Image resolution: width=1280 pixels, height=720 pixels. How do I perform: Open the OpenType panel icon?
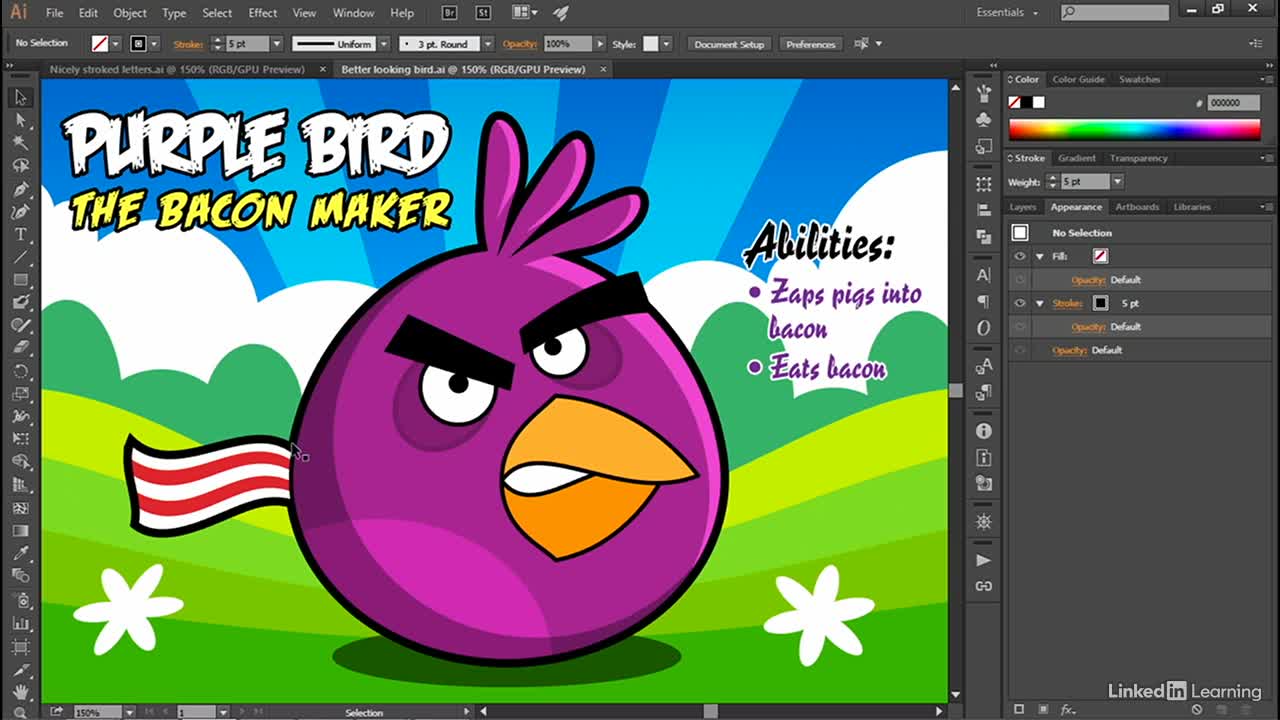point(984,327)
